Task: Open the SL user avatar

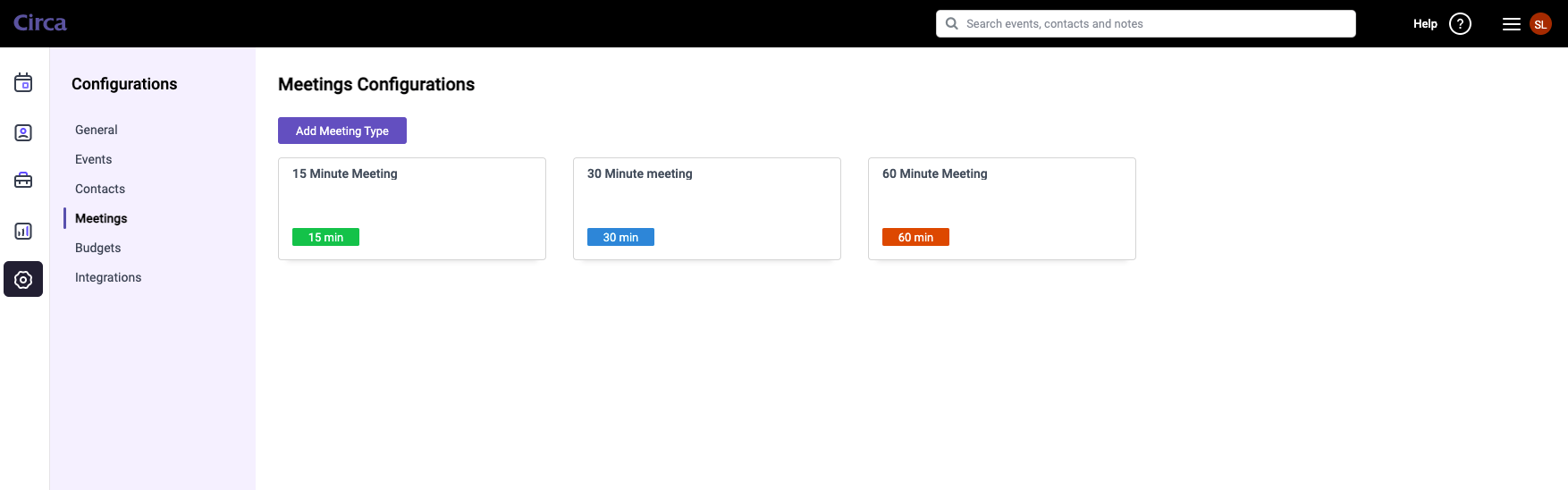Action: (x=1540, y=24)
